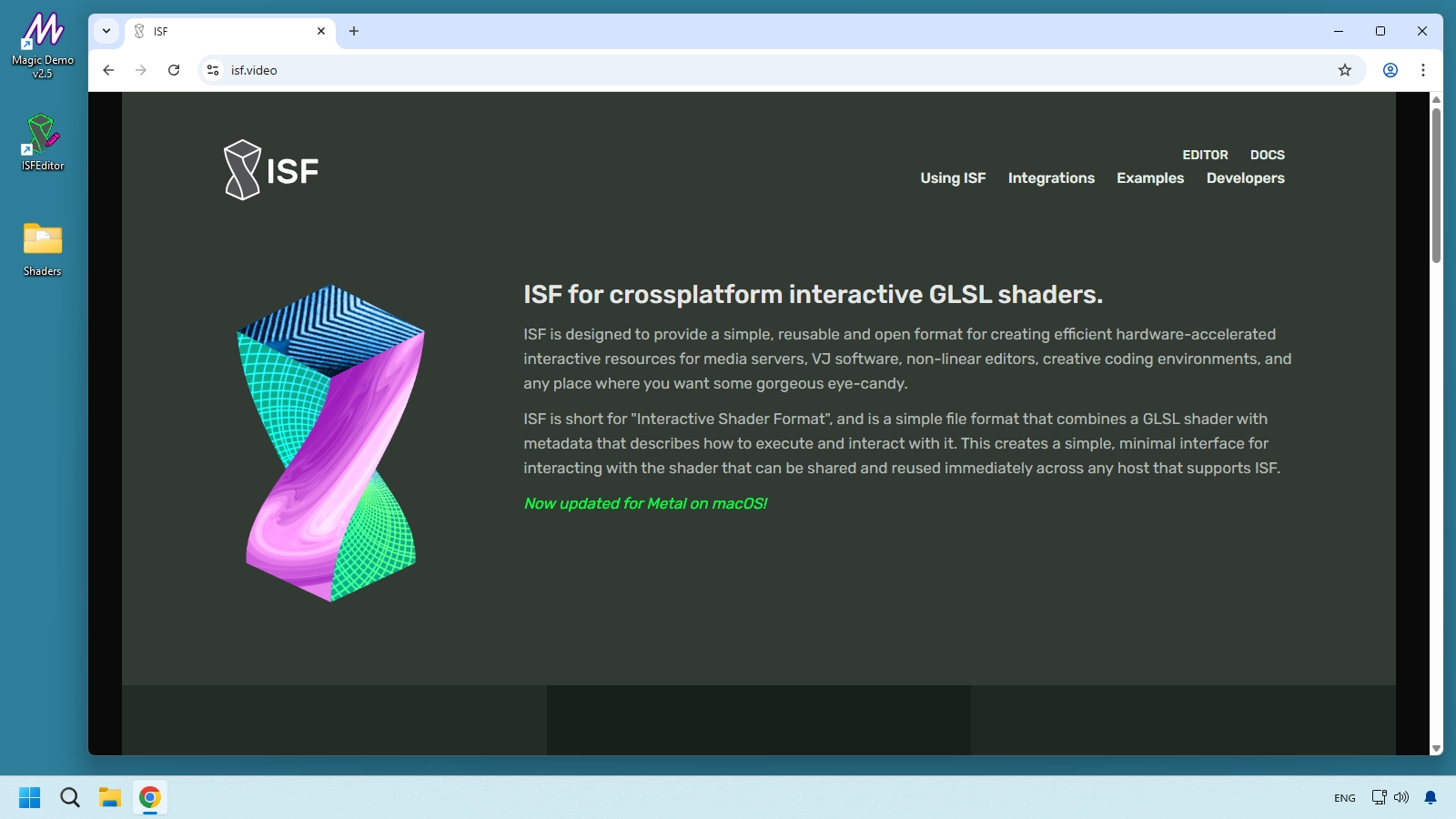The image size is (1456, 819).
Task: Click the Chrome taskbar icon
Action: pyautogui.click(x=150, y=797)
